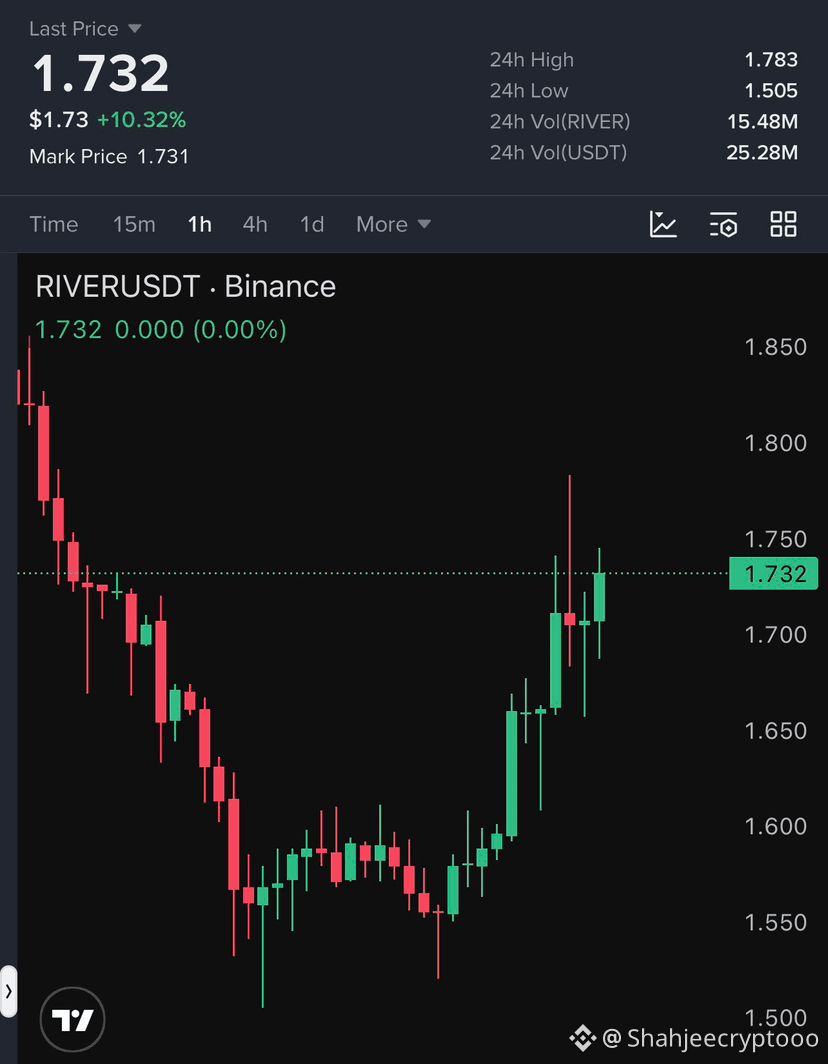Viewport: 828px width, 1064px height.
Task: Click the 1.732 current price label on axis
Action: [774, 573]
